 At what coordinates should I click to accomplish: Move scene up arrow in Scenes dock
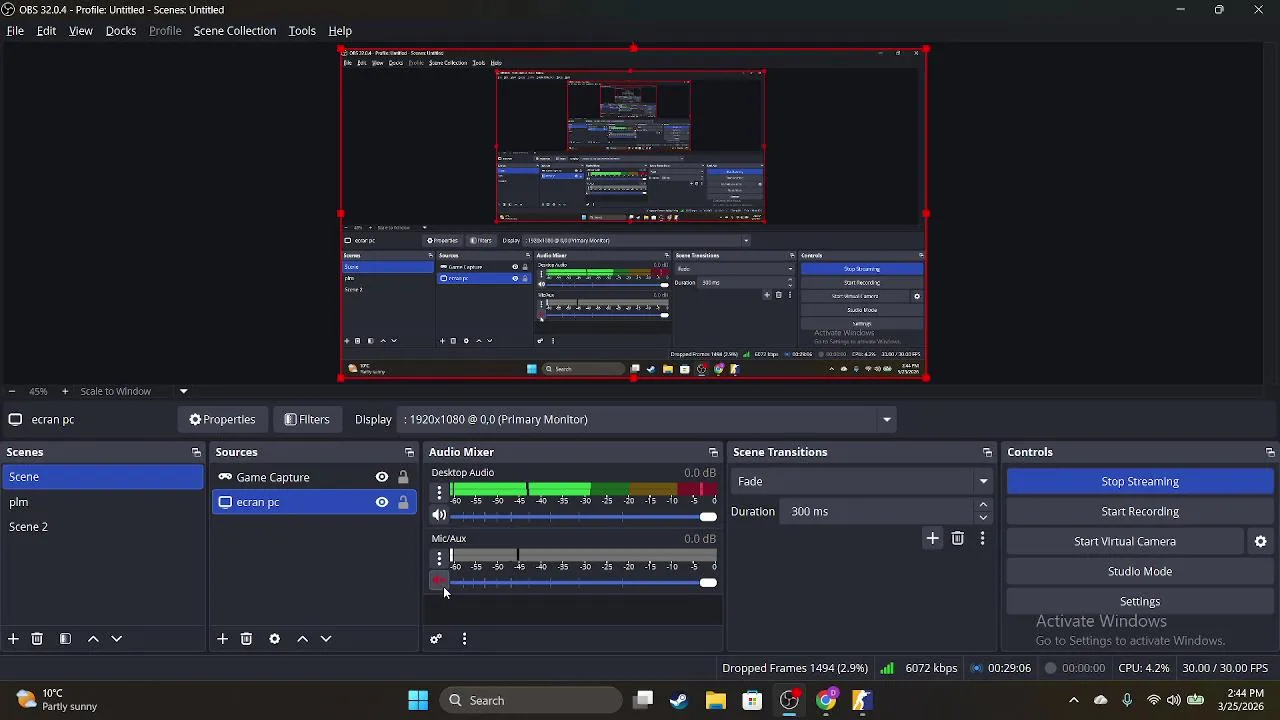pyautogui.click(x=93, y=639)
